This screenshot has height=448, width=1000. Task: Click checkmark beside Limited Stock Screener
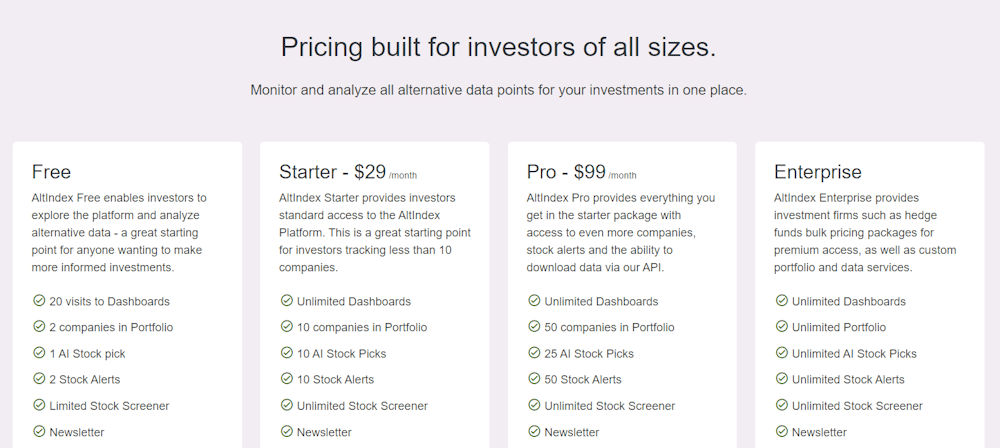[x=39, y=405]
